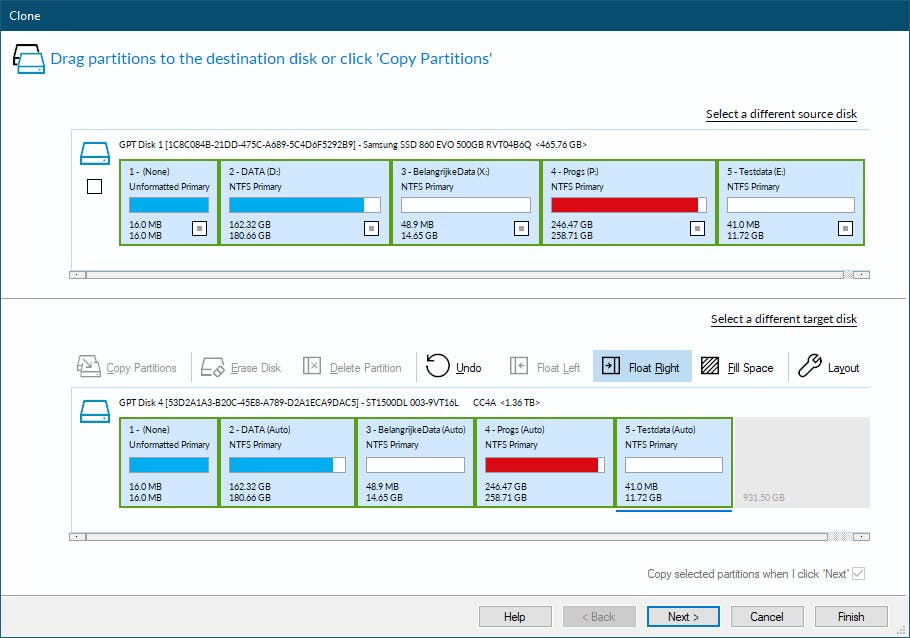Click the Float Left icon
910x638 pixels.
tap(519, 367)
